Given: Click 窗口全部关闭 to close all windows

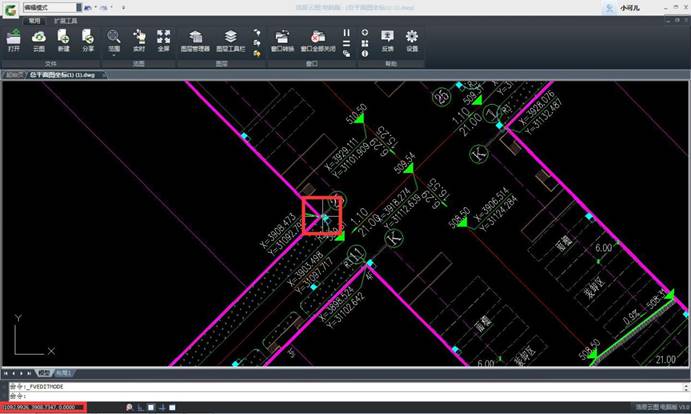Looking at the screenshot, I should click(320, 40).
